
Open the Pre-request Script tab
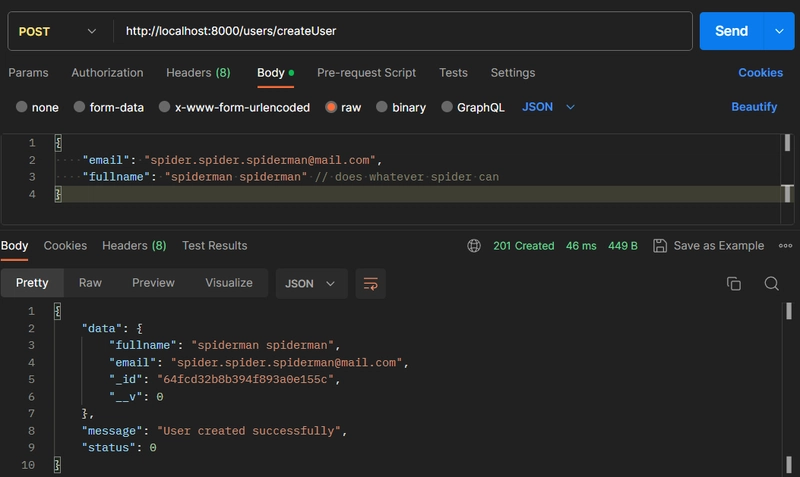tap(366, 73)
